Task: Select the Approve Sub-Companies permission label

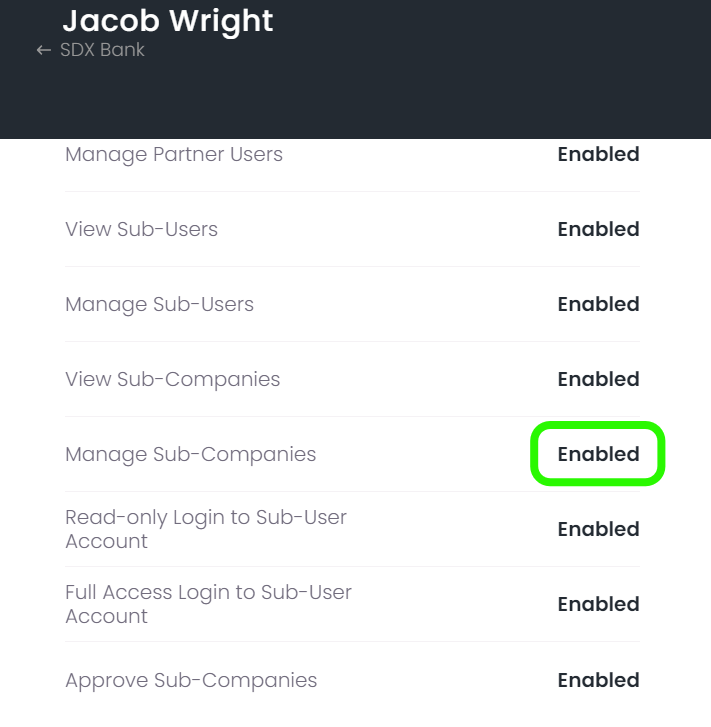Action: [x=191, y=680]
